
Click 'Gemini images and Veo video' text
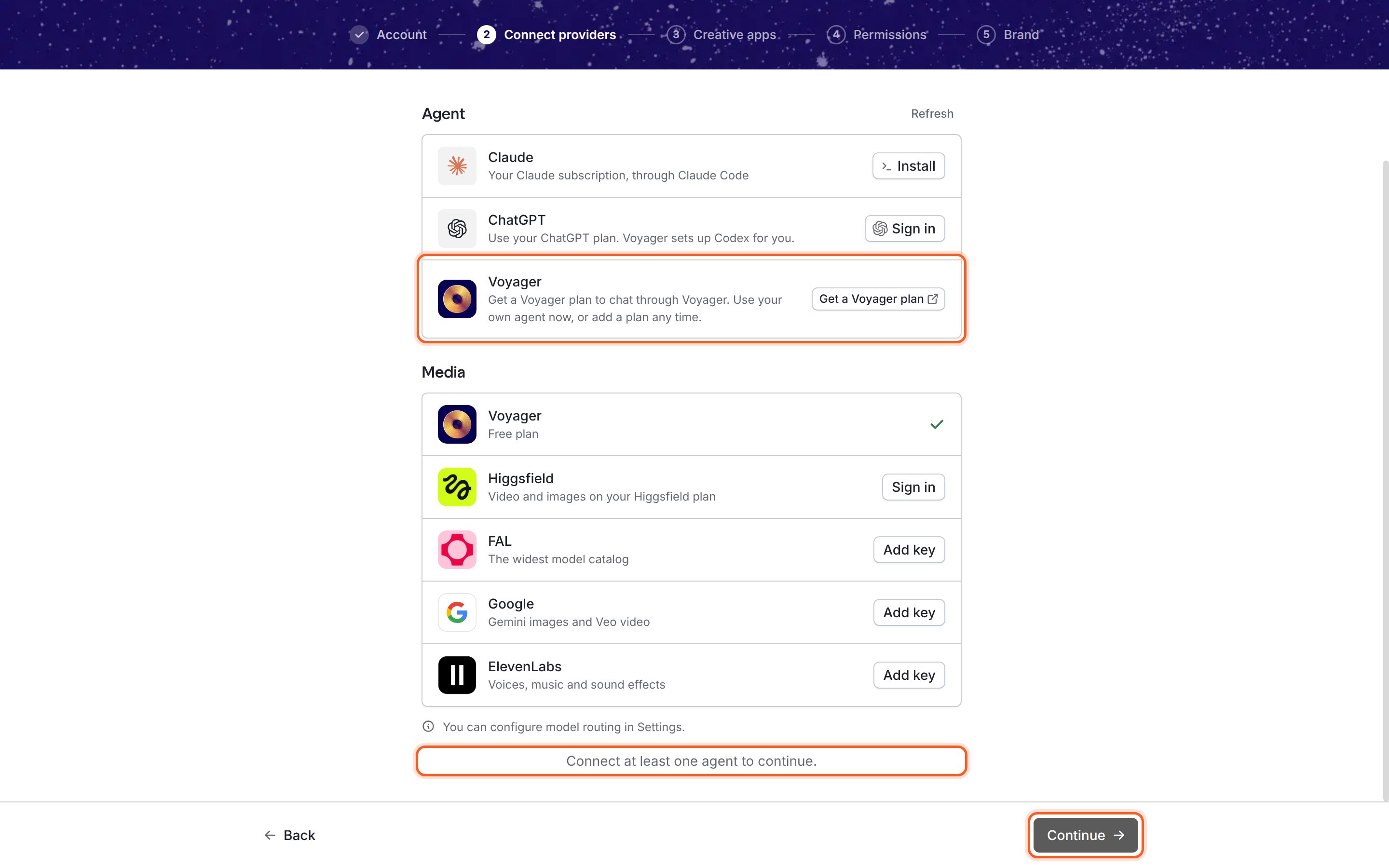569,622
